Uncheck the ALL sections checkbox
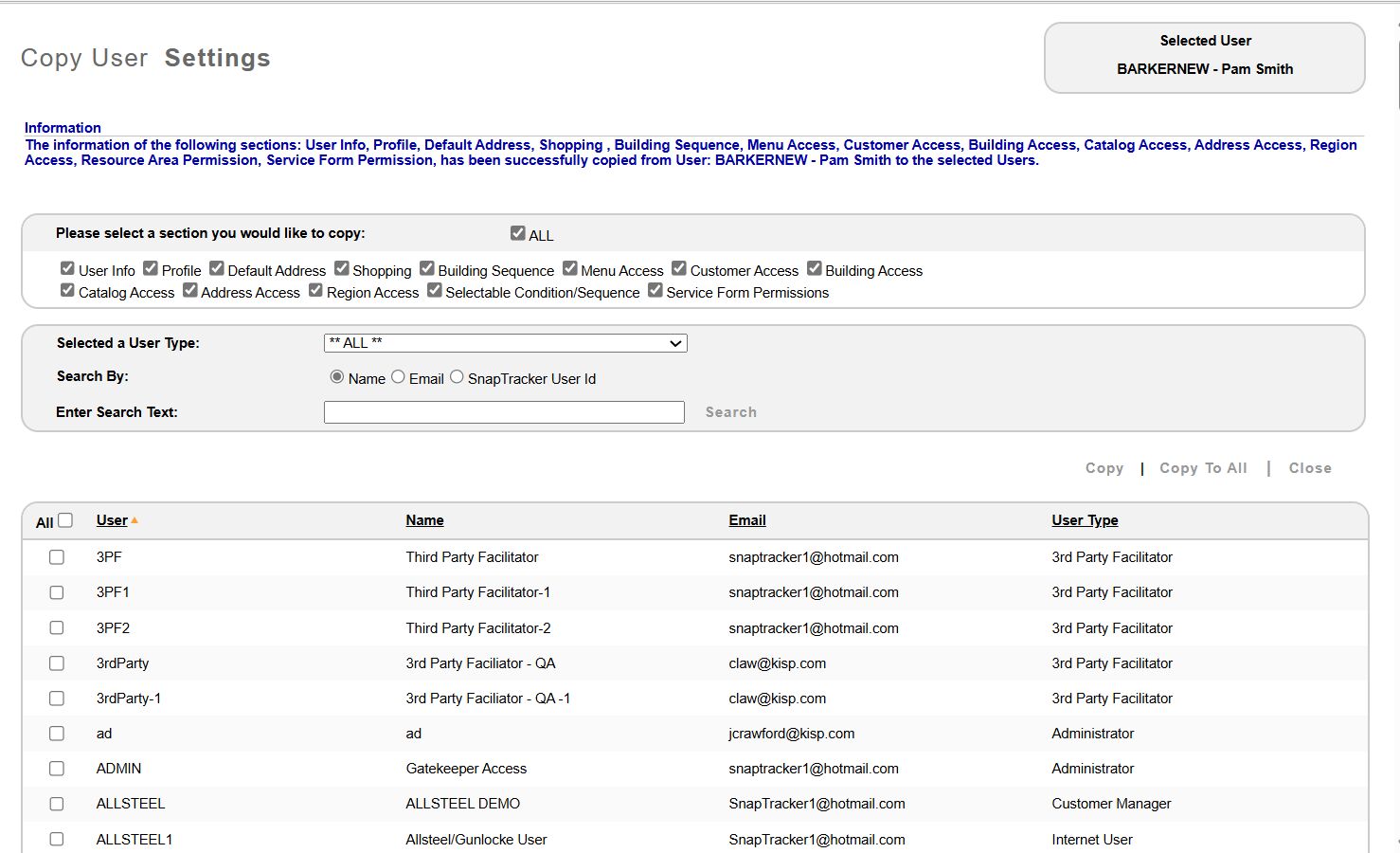 (x=517, y=233)
